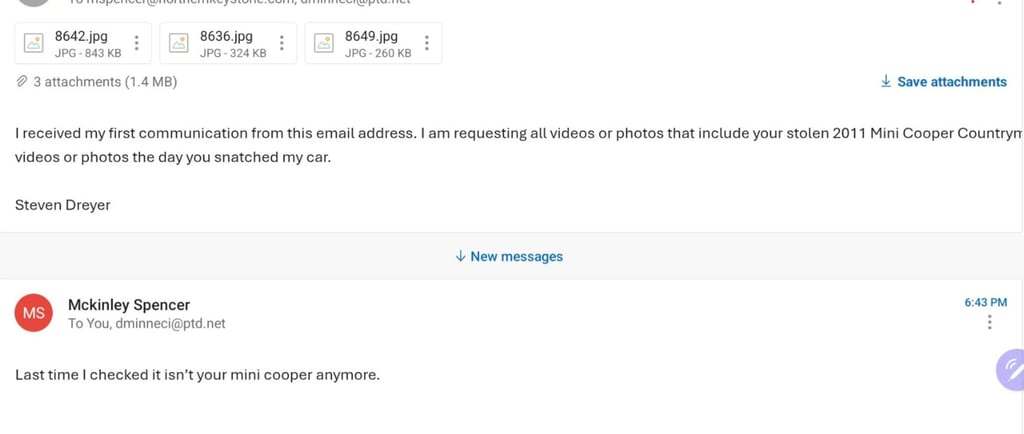Click the purple floating pen button

point(1011,370)
